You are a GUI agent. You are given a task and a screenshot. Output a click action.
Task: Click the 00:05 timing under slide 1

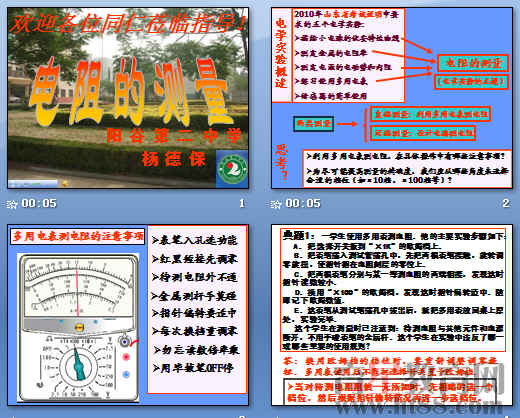pyautogui.click(x=39, y=203)
